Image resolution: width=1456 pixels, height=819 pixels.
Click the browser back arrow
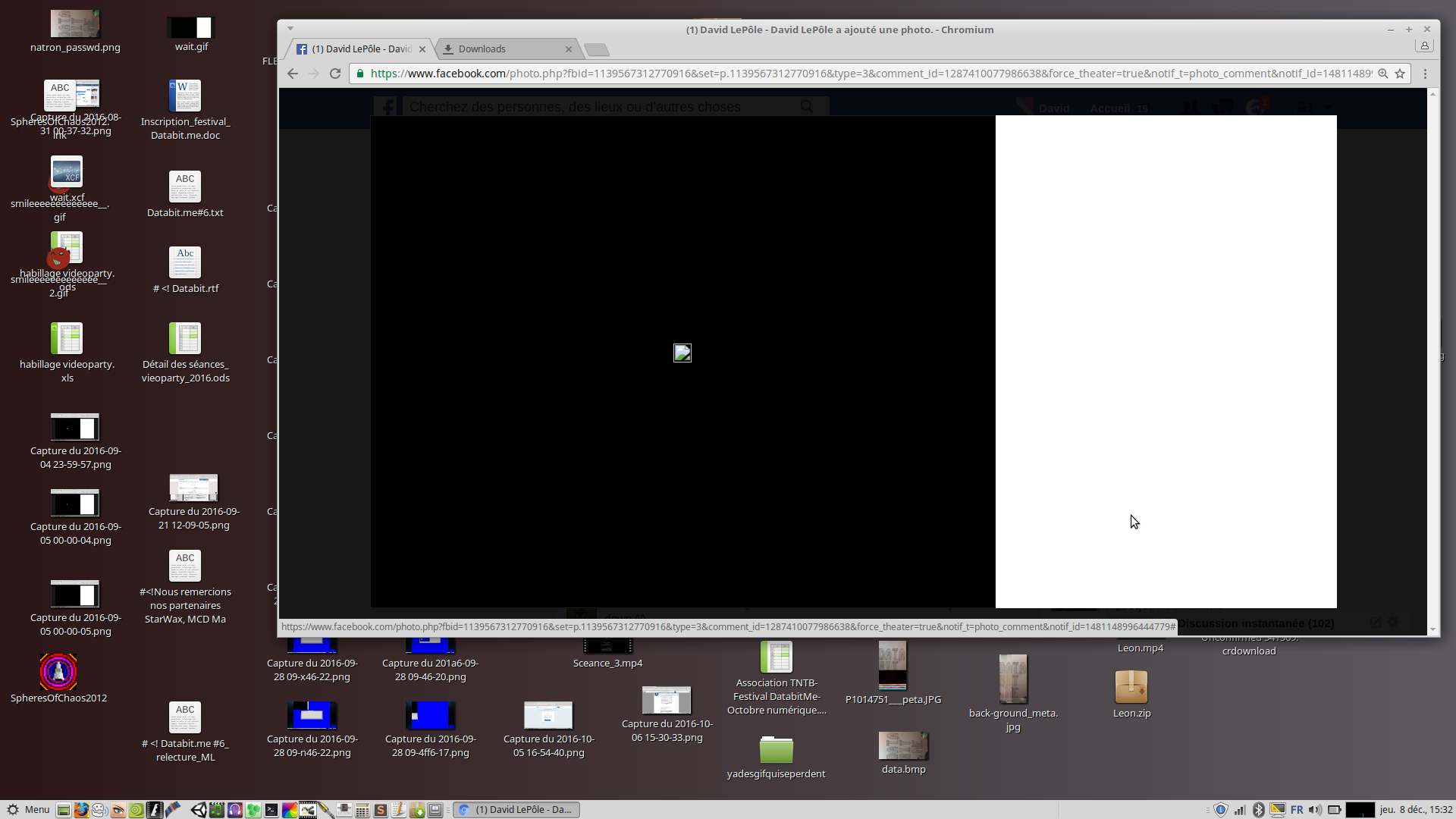(x=293, y=74)
